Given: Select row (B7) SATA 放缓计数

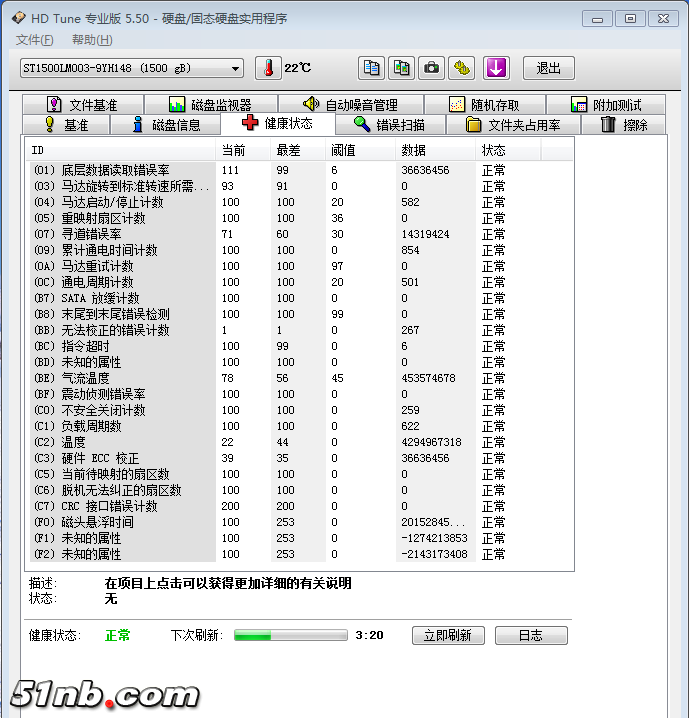Looking at the screenshot, I should click(x=299, y=299).
